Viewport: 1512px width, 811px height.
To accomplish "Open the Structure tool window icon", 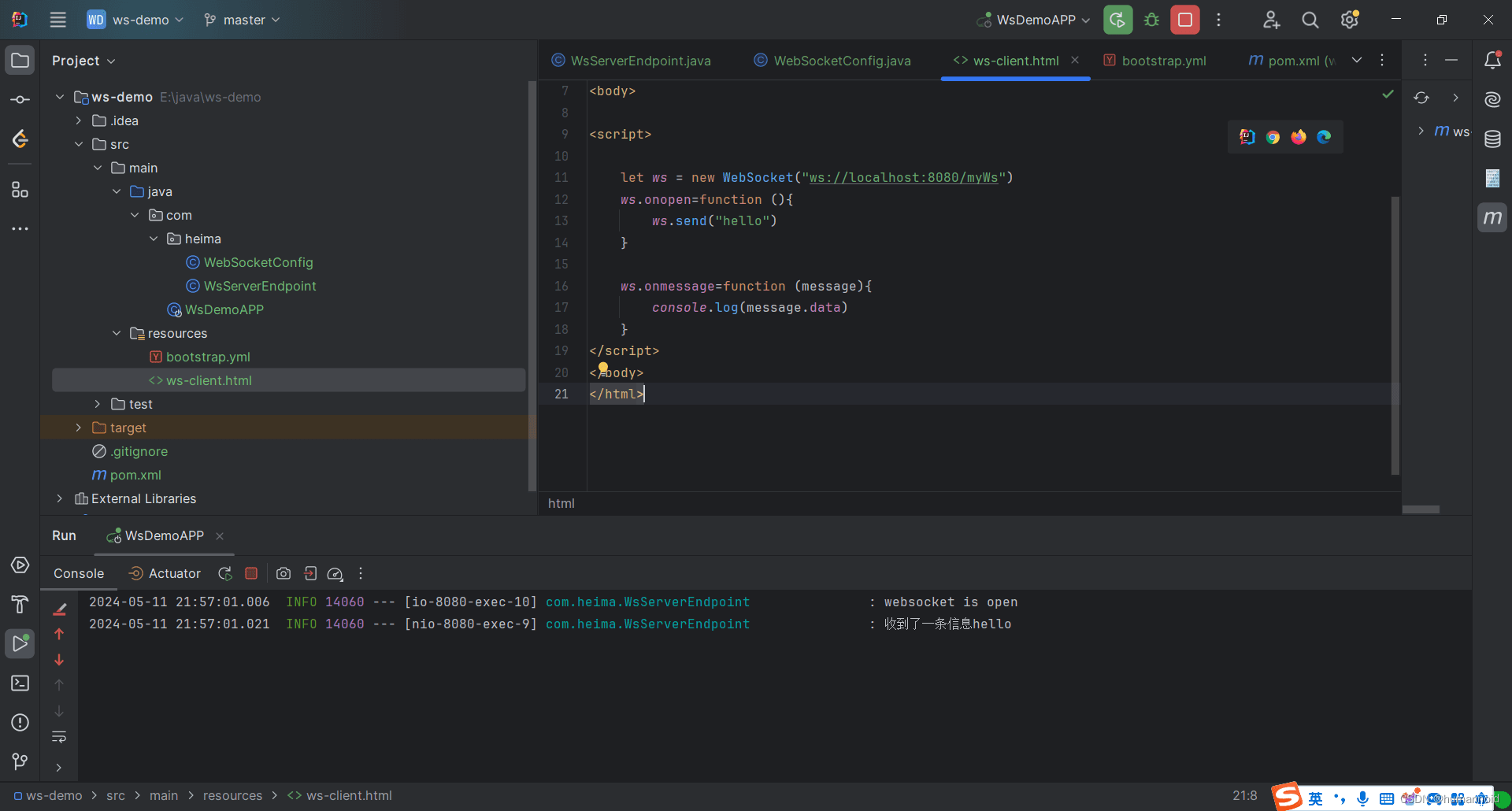I will pos(20,190).
